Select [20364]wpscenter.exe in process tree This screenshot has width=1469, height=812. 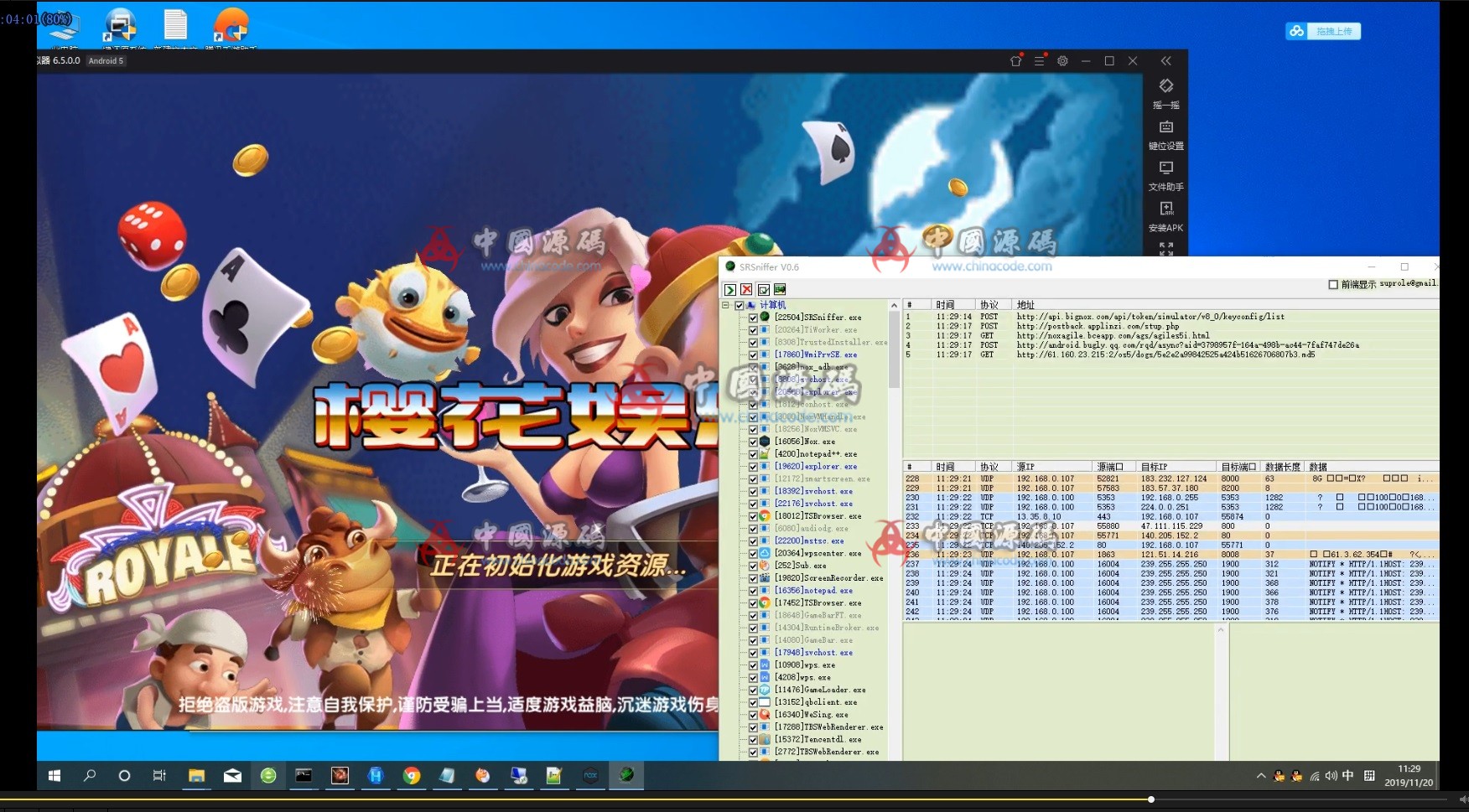pyautogui.click(x=818, y=553)
